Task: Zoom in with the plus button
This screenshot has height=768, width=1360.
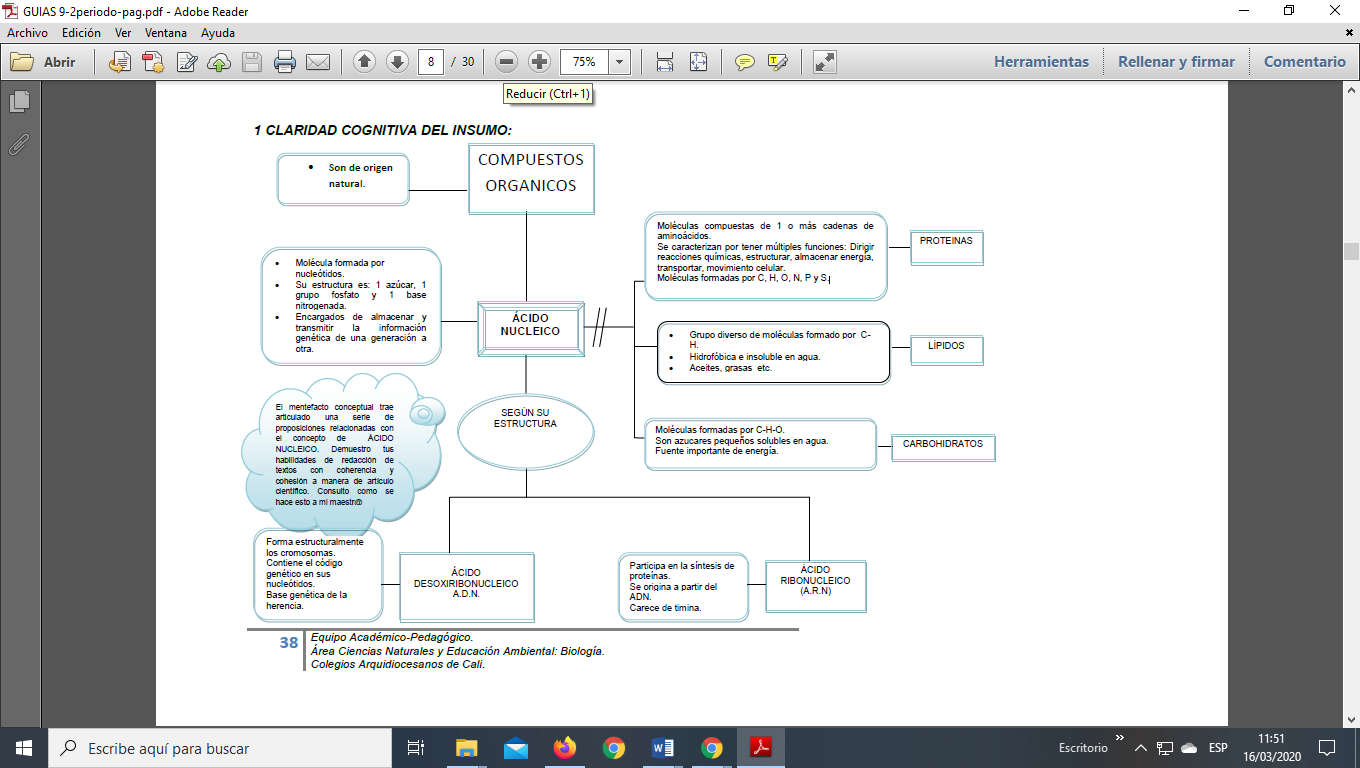Action: 539,62
